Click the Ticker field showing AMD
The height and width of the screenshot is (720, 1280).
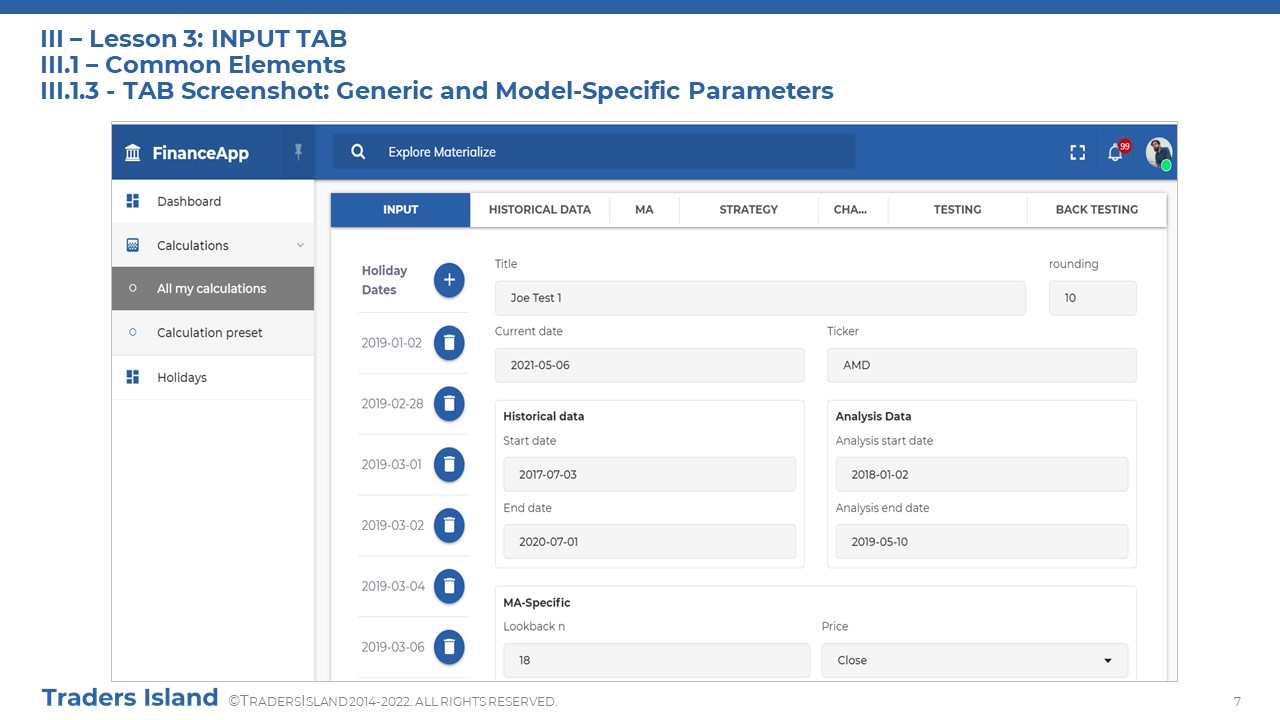(981, 365)
